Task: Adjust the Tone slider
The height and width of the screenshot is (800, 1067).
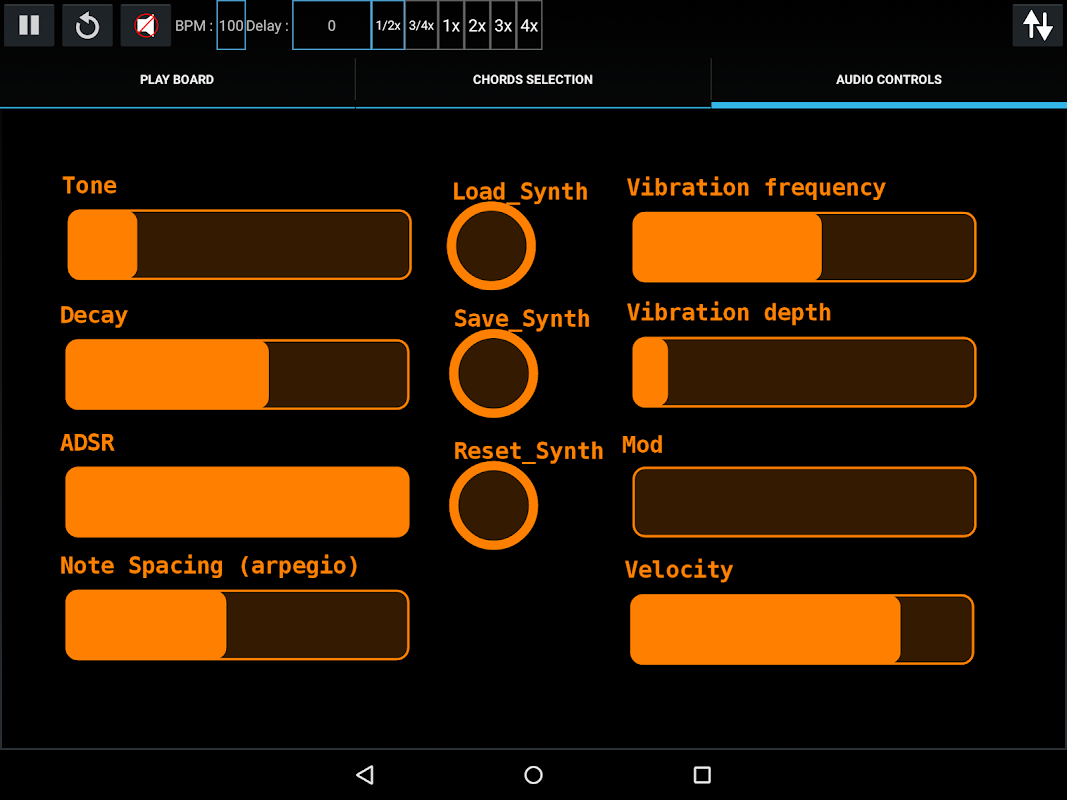Action: click(240, 245)
